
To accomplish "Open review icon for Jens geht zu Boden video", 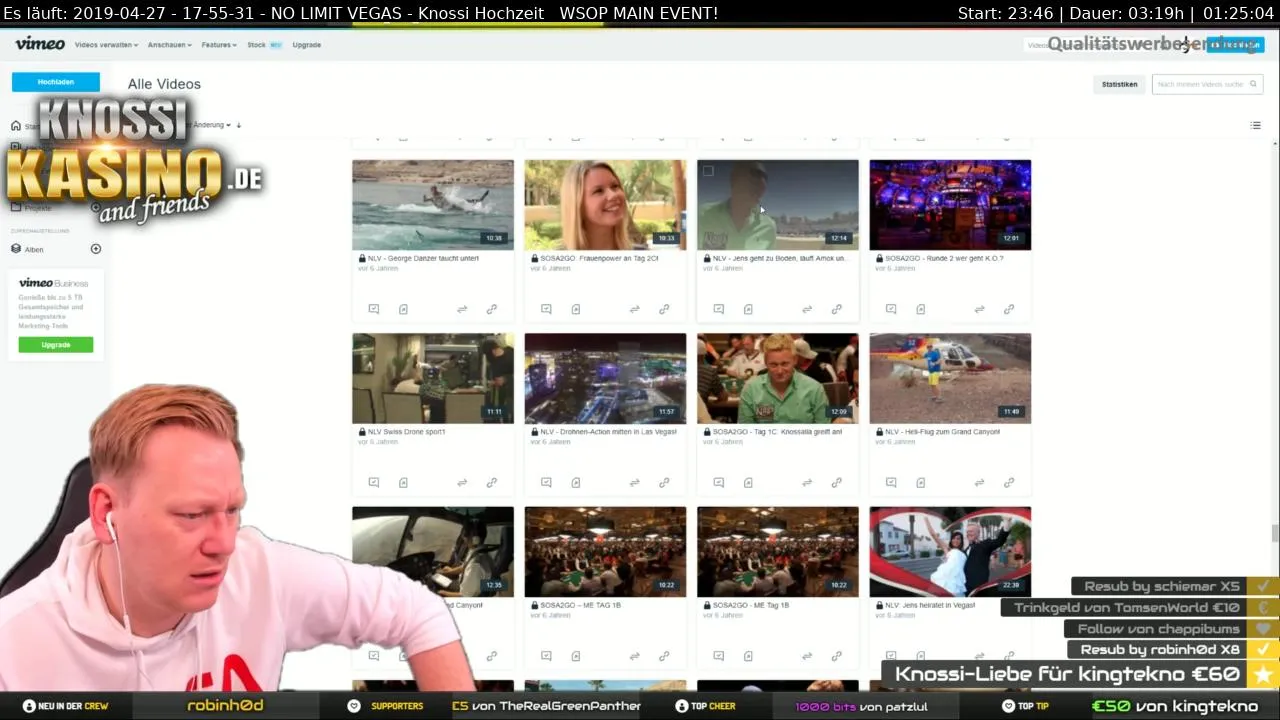I will tap(719, 309).
